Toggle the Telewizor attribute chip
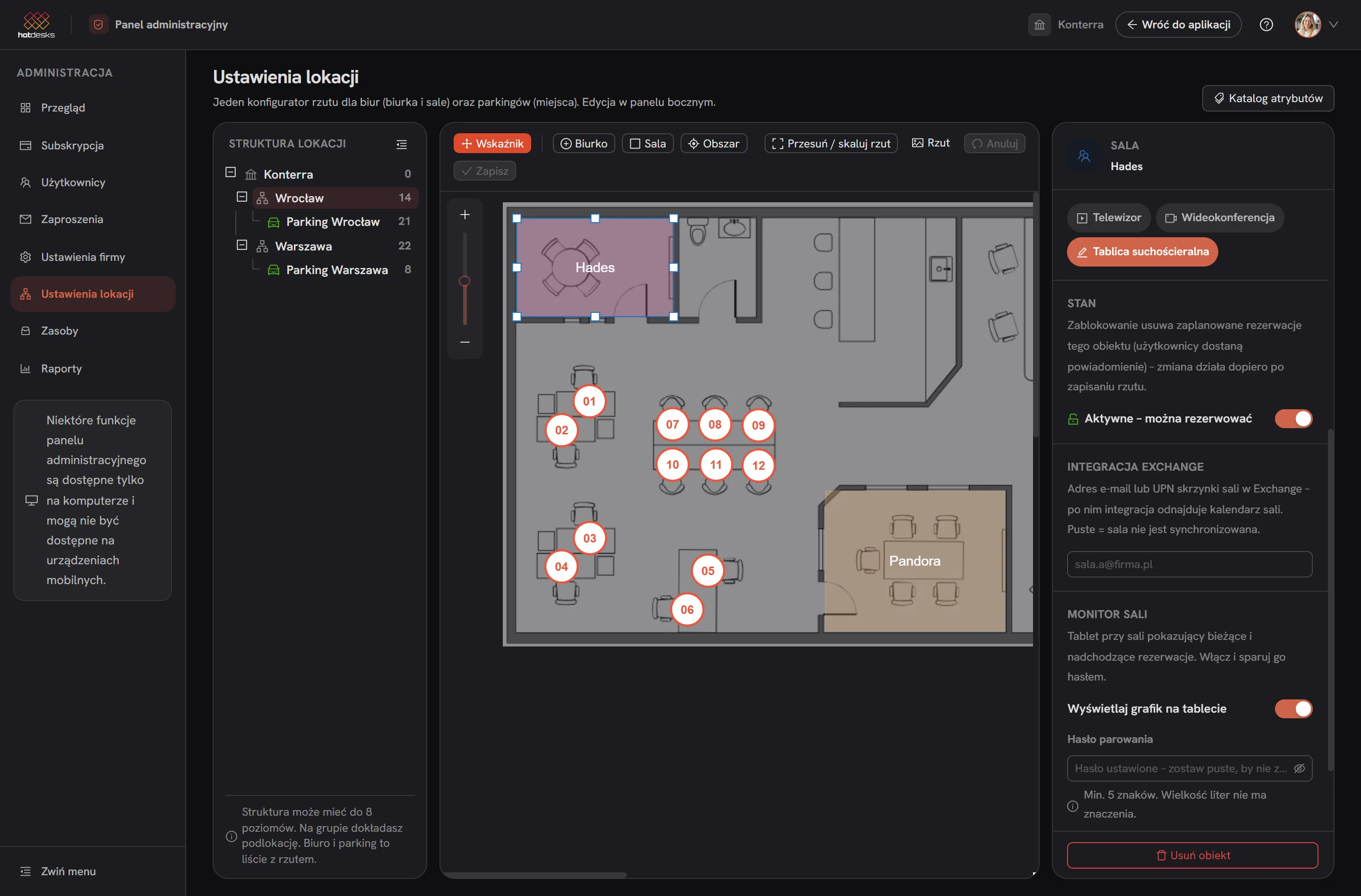This screenshot has height=896, width=1361. [x=1109, y=218]
